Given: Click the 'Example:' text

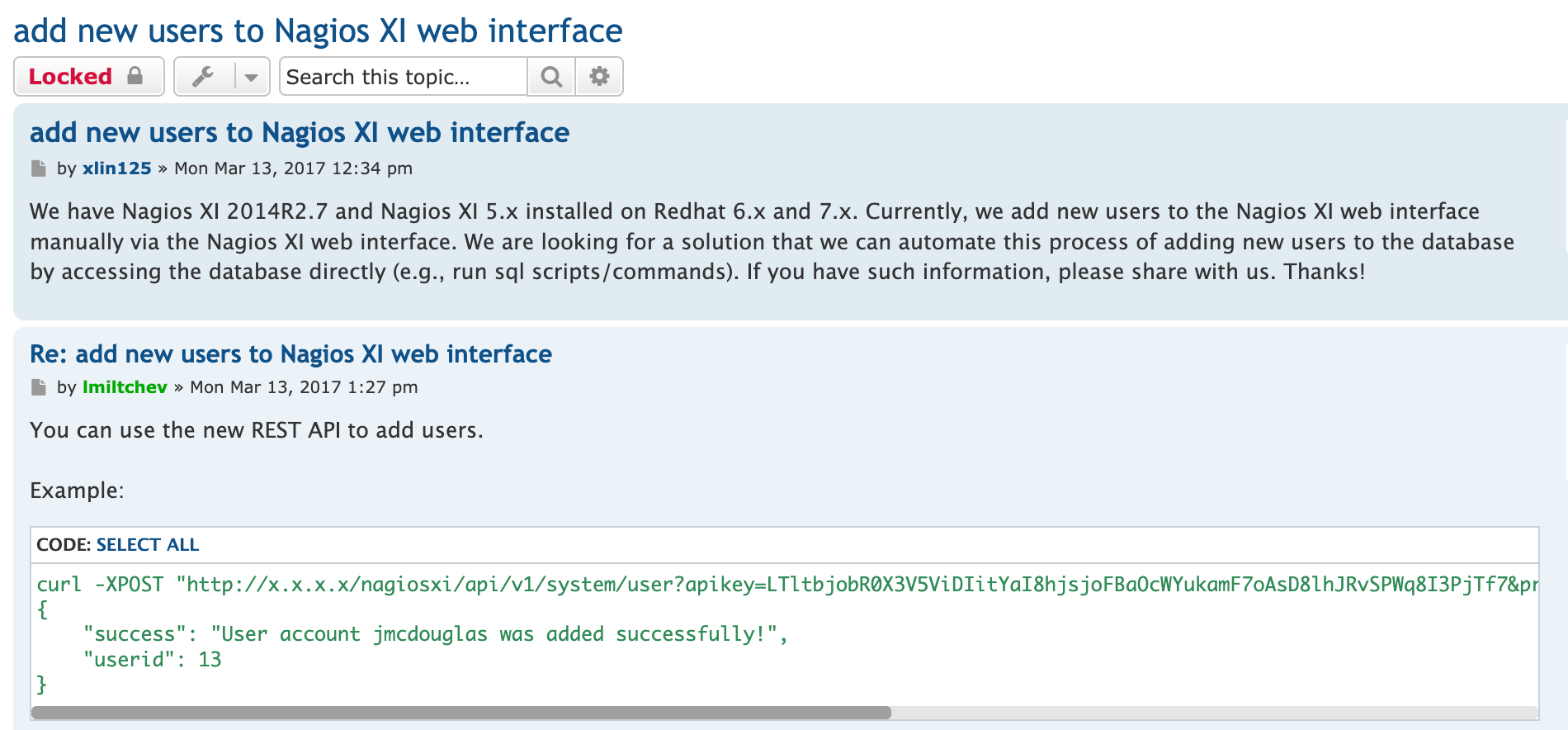Looking at the screenshot, I should pos(77,491).
